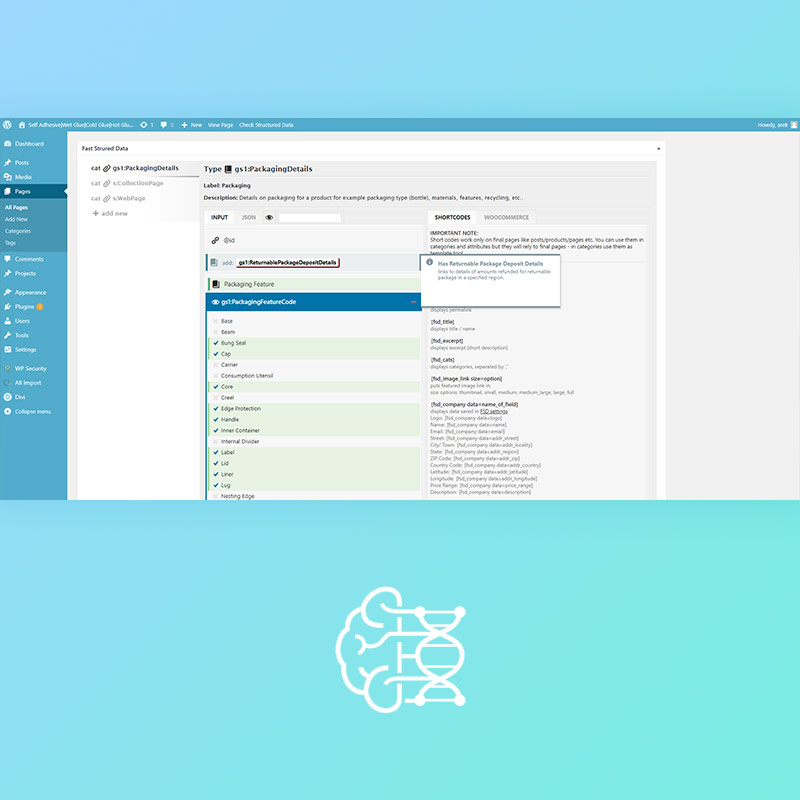The height and width of the screenshot is (800, 800).
Task: Select s:WebPage category row
Action: click(x=118, y=198)
